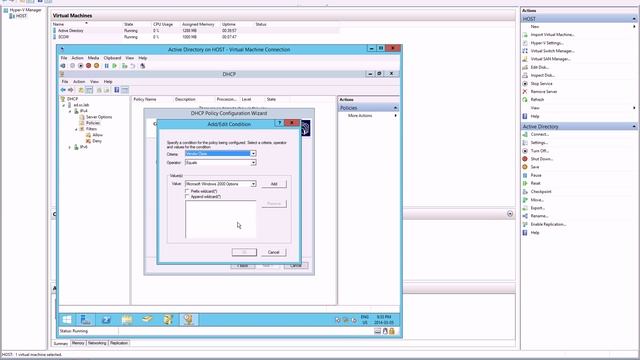This screenshot has height=360, width=640.
Task: Click Stop Service in Actions pane
Action: tap(541, 84)
